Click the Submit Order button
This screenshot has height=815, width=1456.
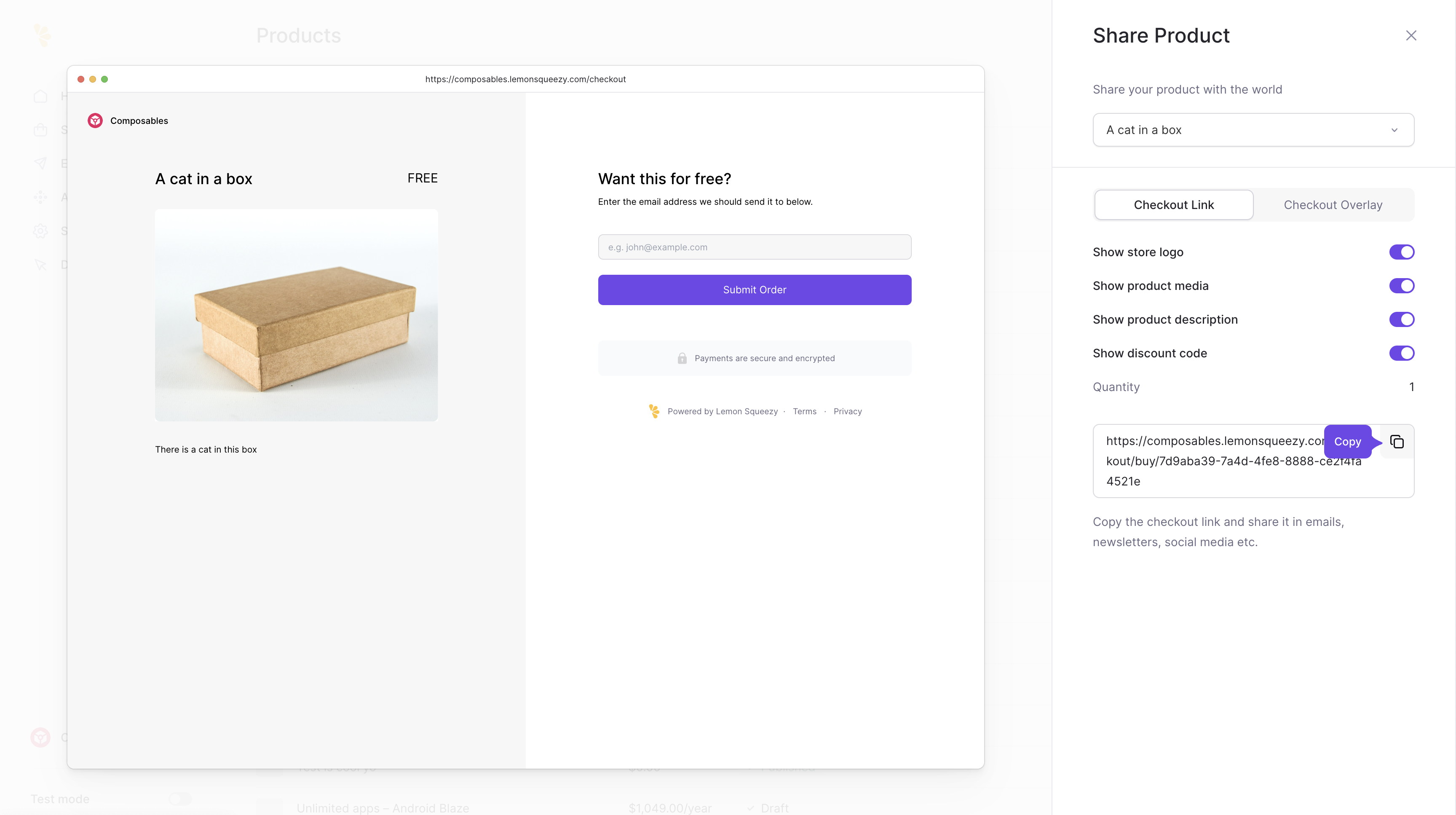[755, 290]
